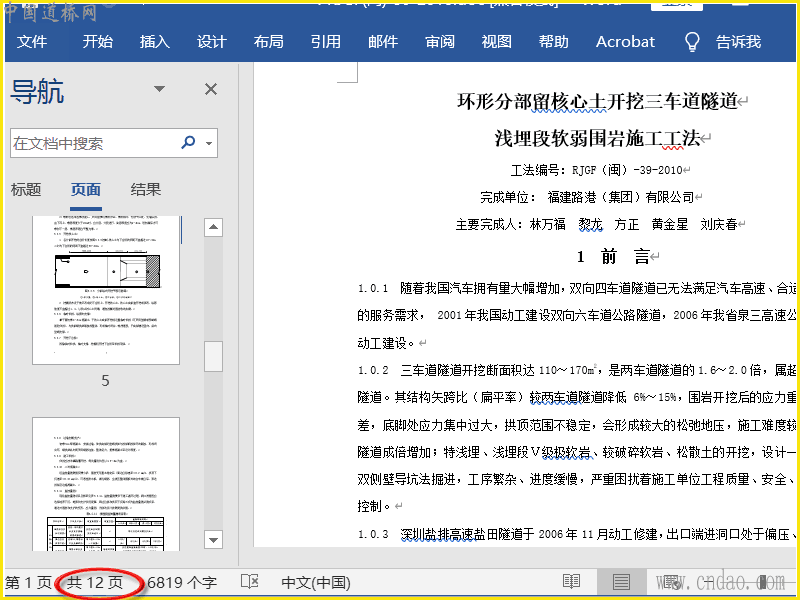
Task: Open navigation pane options dropdown arrow
Action: click(x=159, y=89)
